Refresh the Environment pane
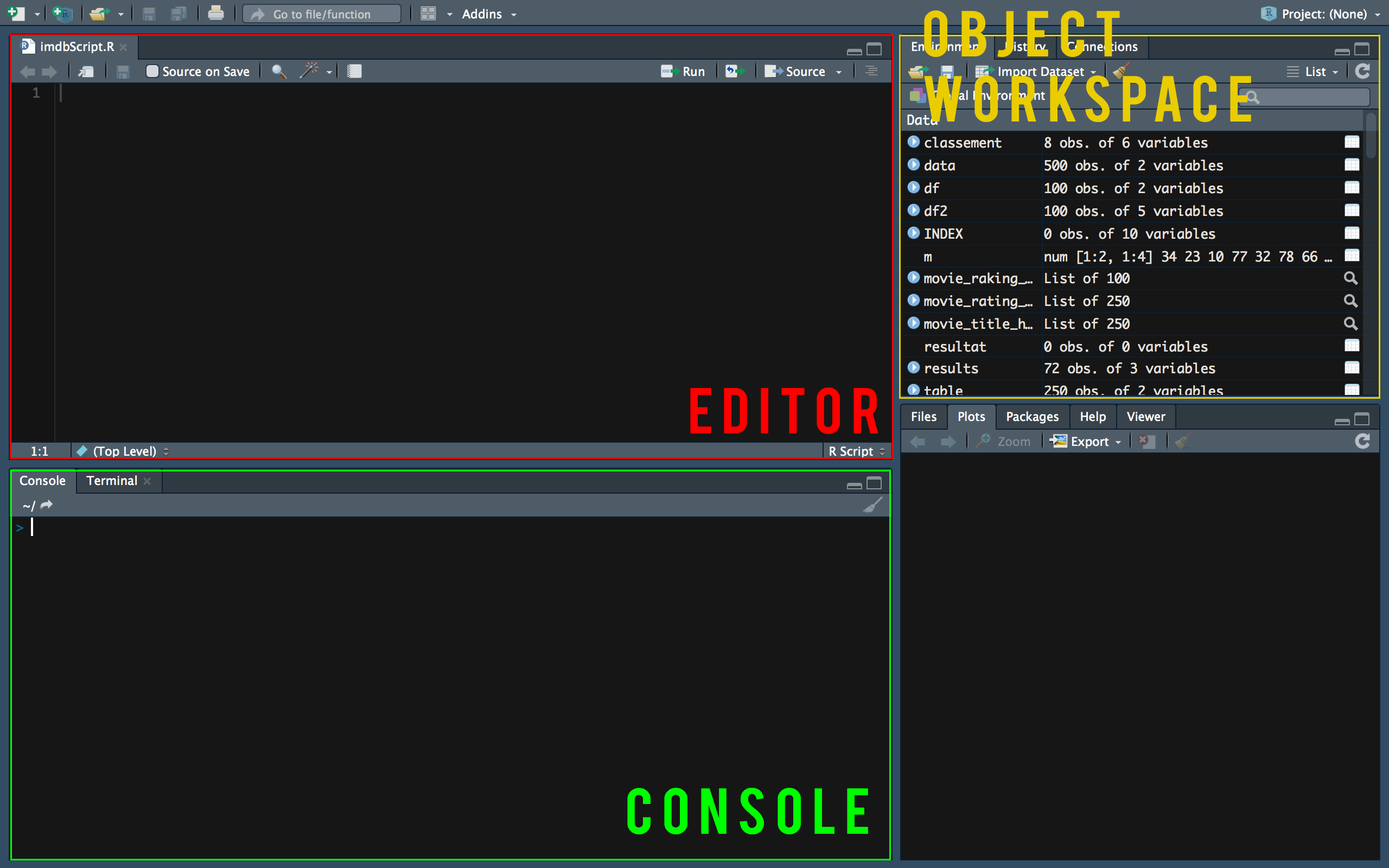 [x=1363, y=71]
